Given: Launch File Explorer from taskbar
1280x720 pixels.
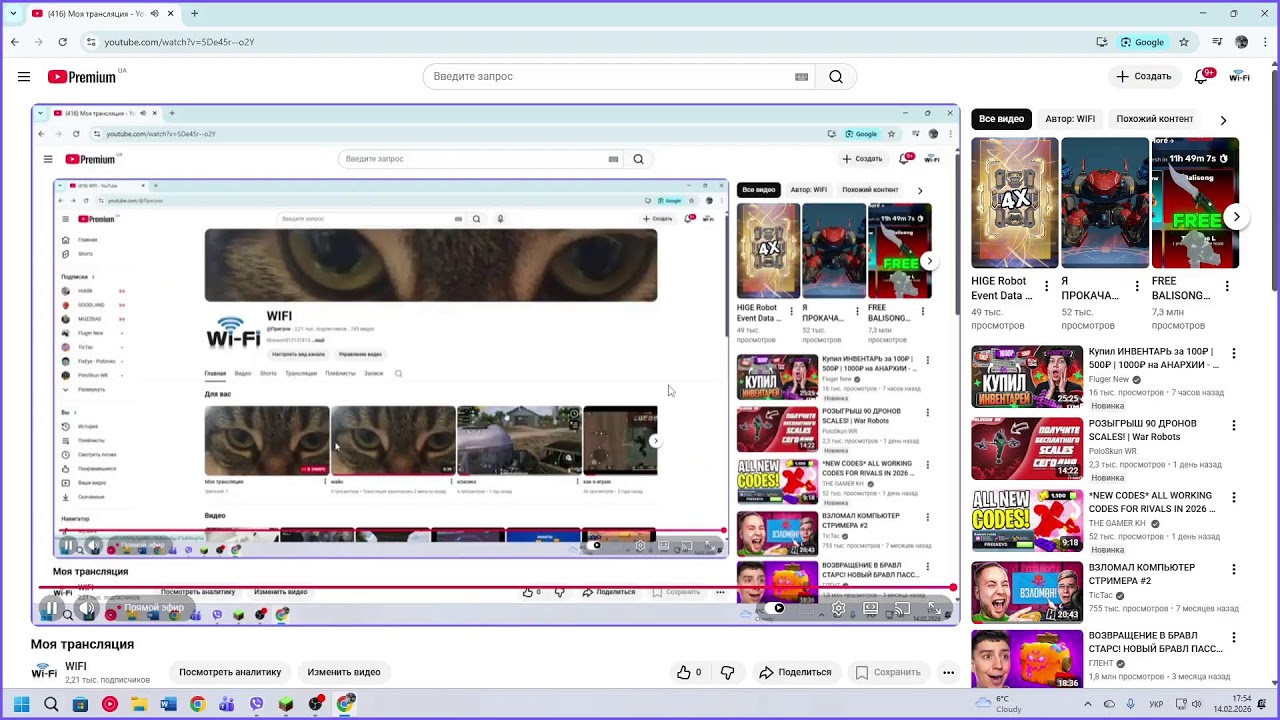Looking at the screenshot, I should click(x=139, y=704).
